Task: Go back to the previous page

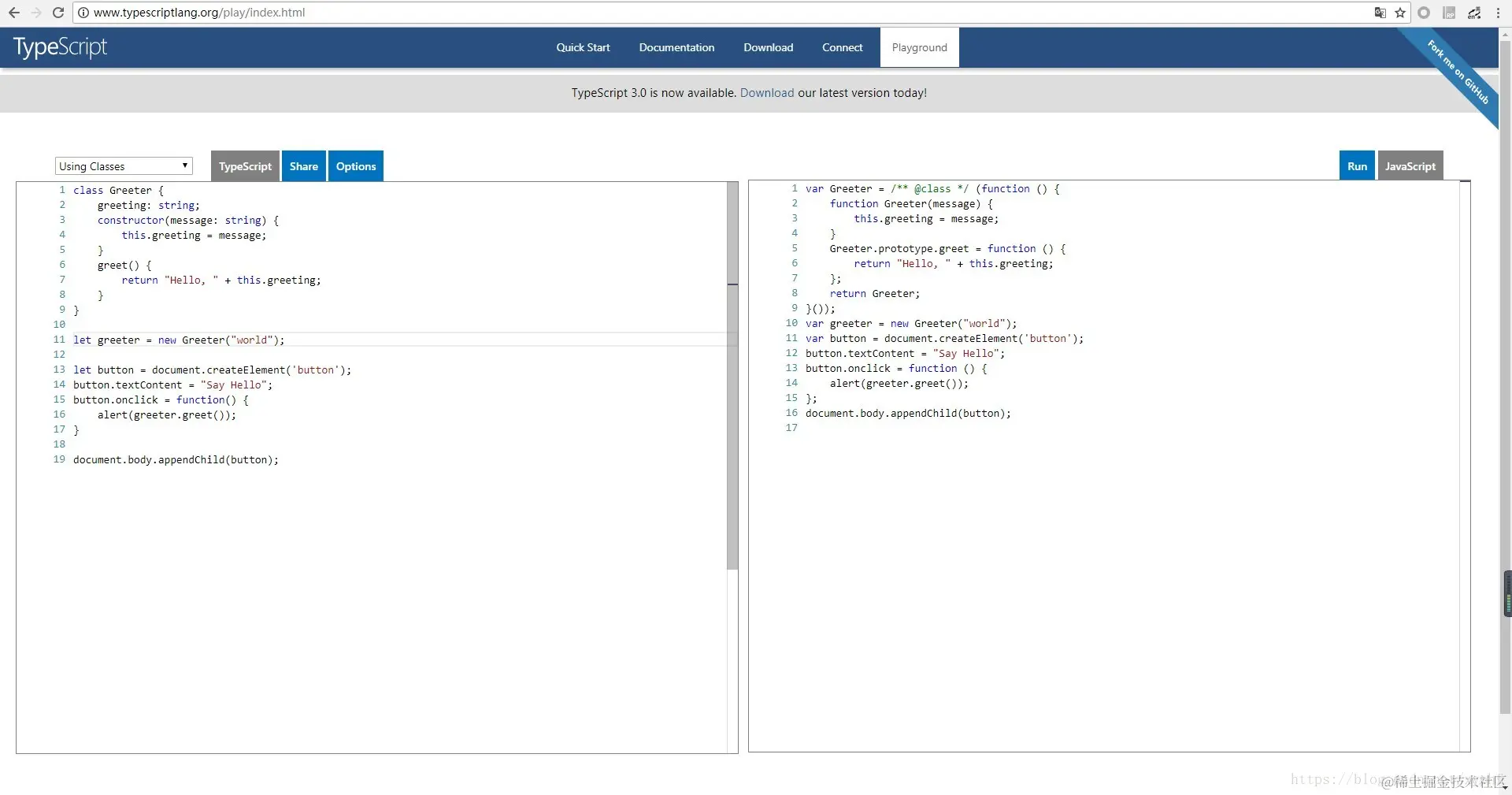Action: coord(14,13)
